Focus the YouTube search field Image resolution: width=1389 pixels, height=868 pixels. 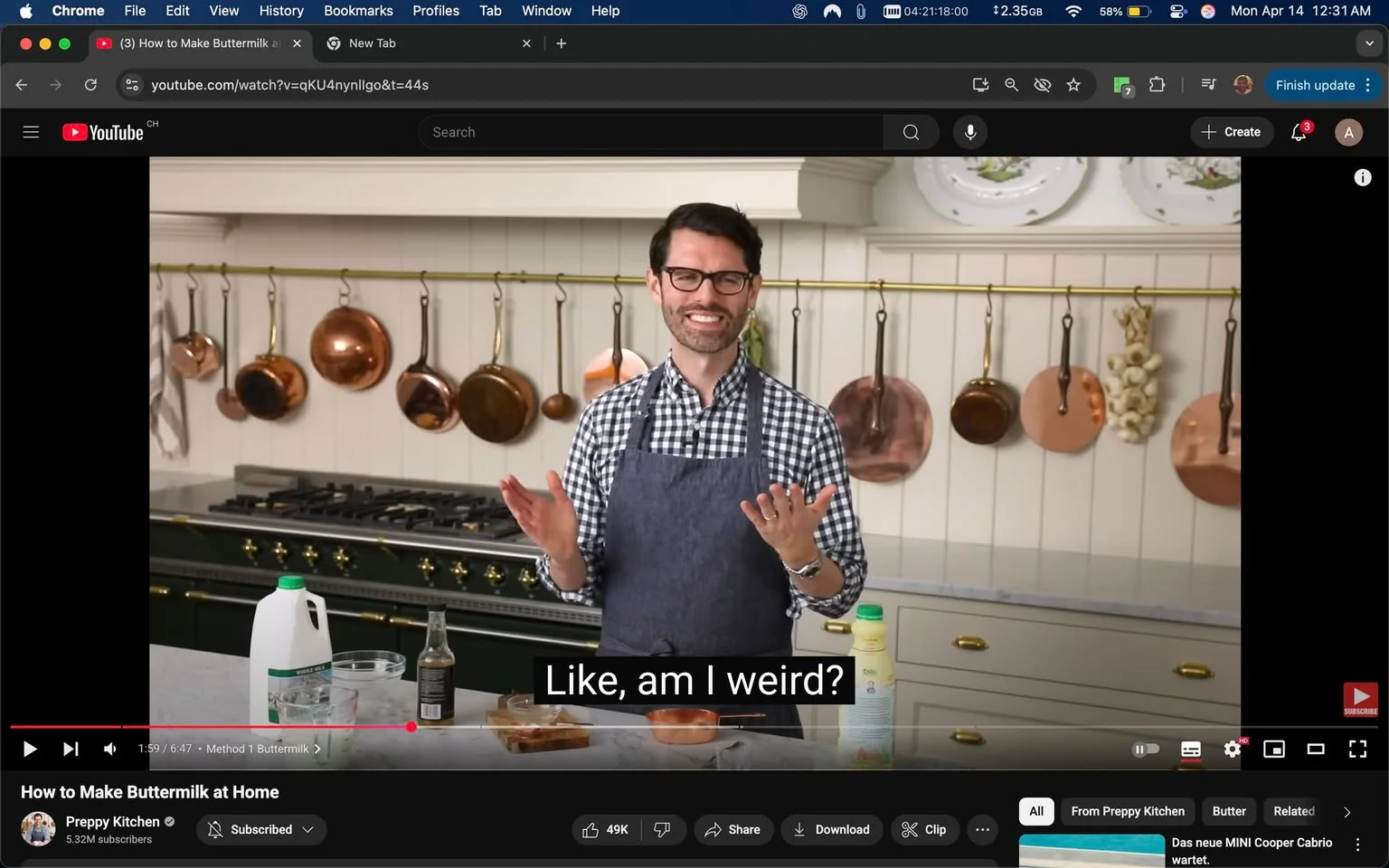[651, 132]
